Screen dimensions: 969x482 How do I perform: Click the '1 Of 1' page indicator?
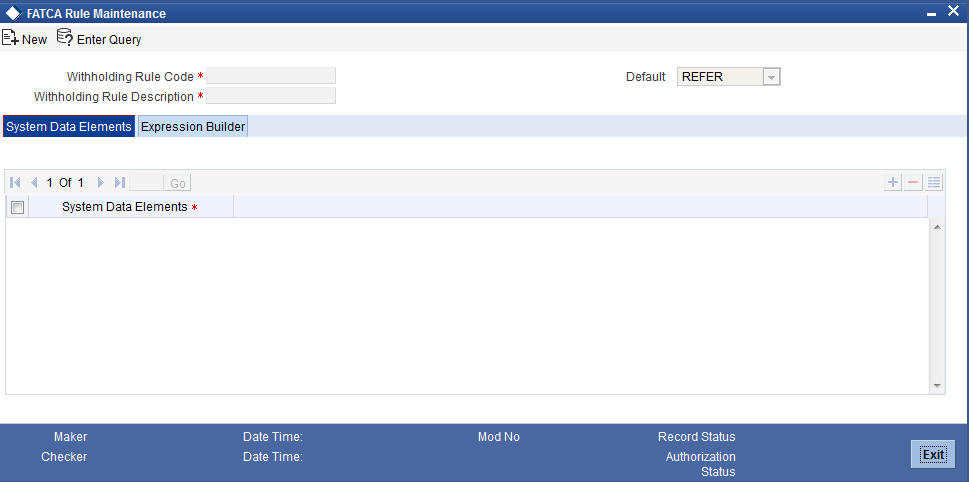(x=65, y=183)
